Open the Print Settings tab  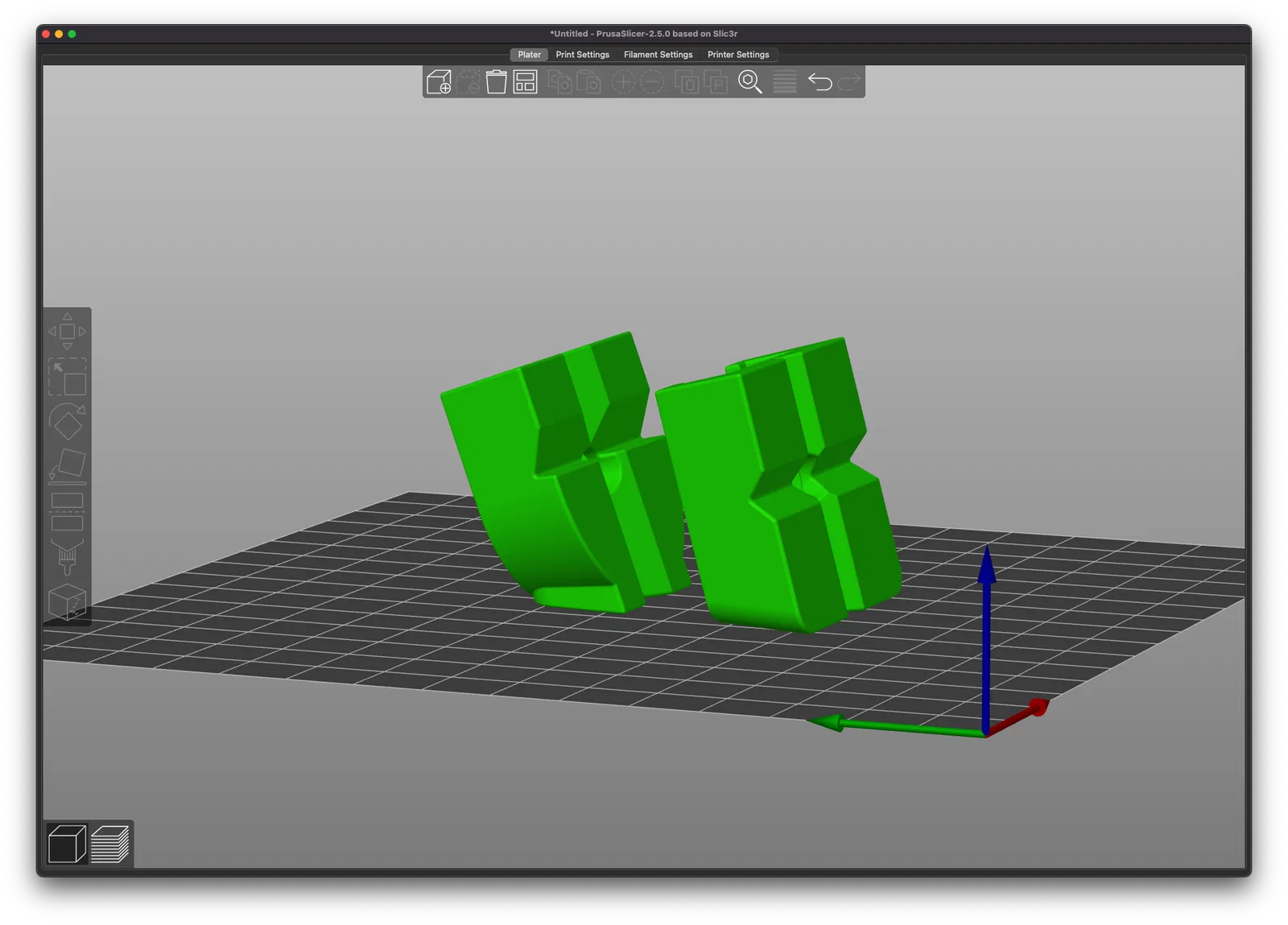coord(582,55)
